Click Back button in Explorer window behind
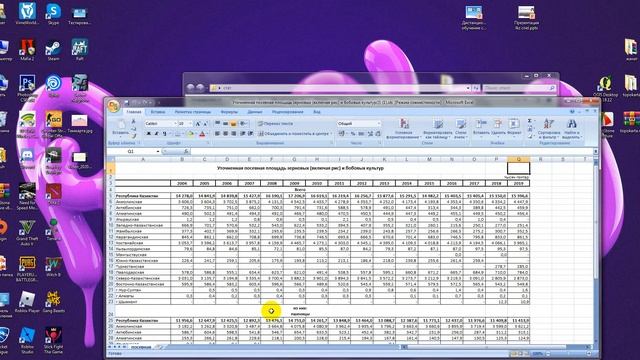 click(190, 87)
